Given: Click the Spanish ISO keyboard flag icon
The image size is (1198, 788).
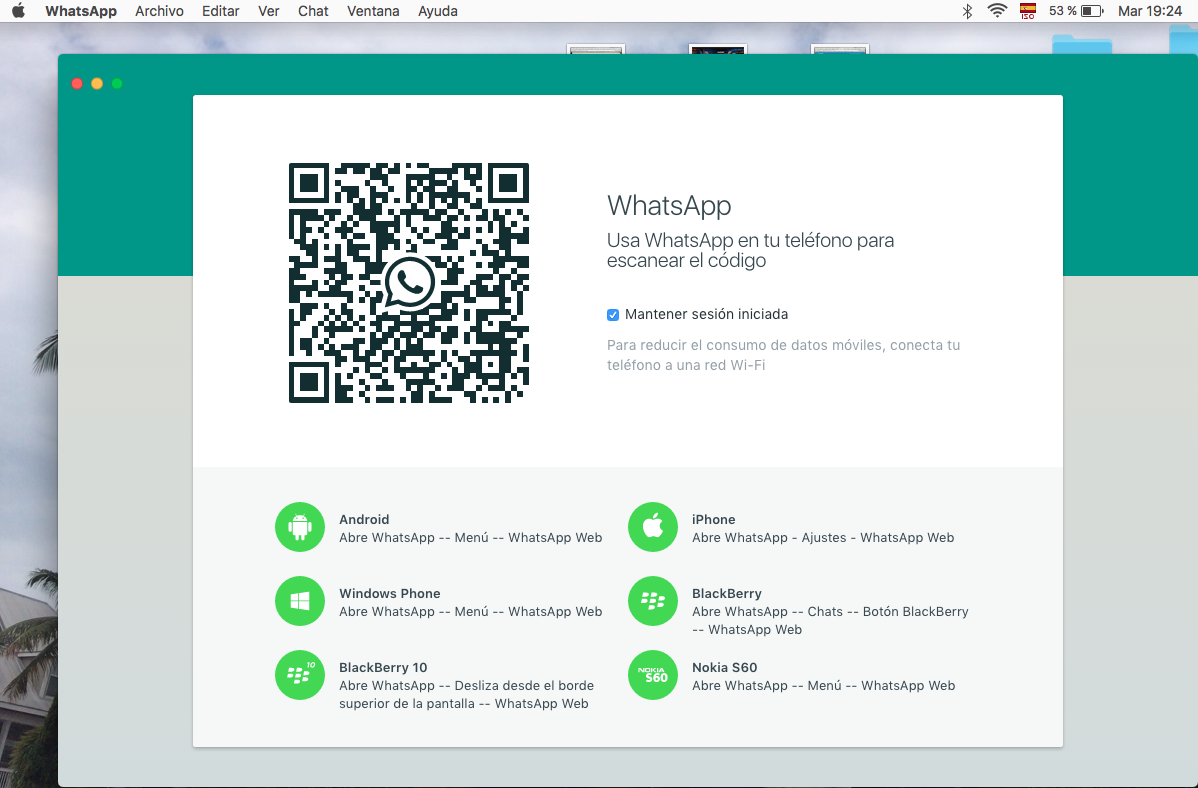Looking at the screenshot, I should 1028,11.
